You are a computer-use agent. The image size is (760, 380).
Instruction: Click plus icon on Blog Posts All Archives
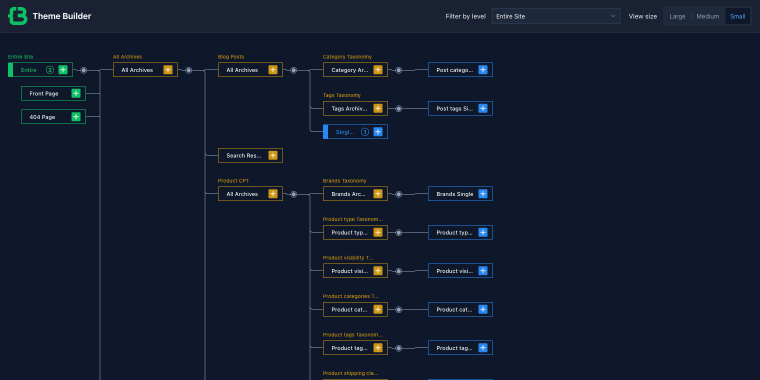[x=273, y=70]
